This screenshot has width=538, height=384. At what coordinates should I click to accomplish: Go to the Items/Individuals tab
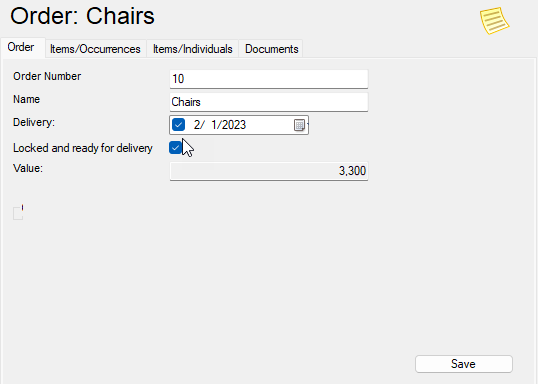click(x=192, y=49)
